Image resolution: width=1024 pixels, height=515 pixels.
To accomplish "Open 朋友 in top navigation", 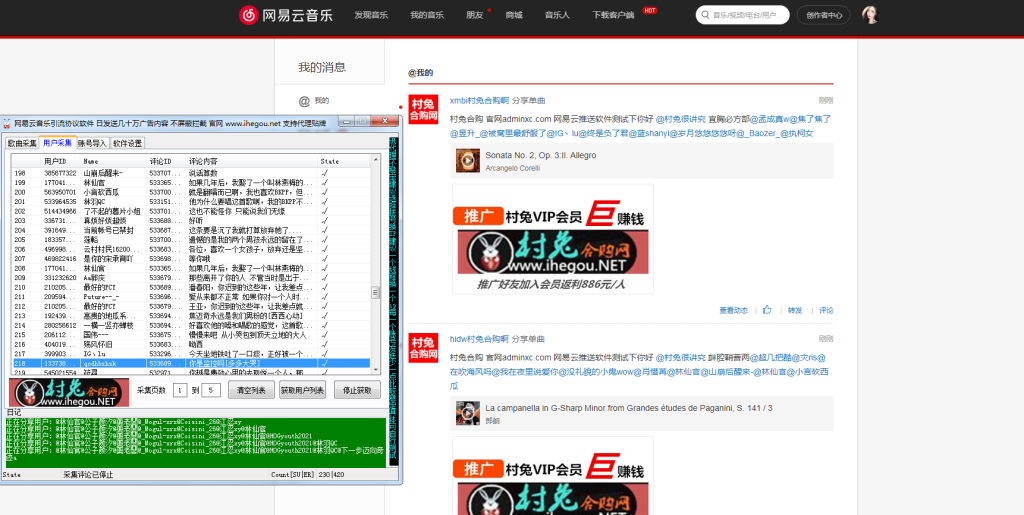I will pos(475,15).
